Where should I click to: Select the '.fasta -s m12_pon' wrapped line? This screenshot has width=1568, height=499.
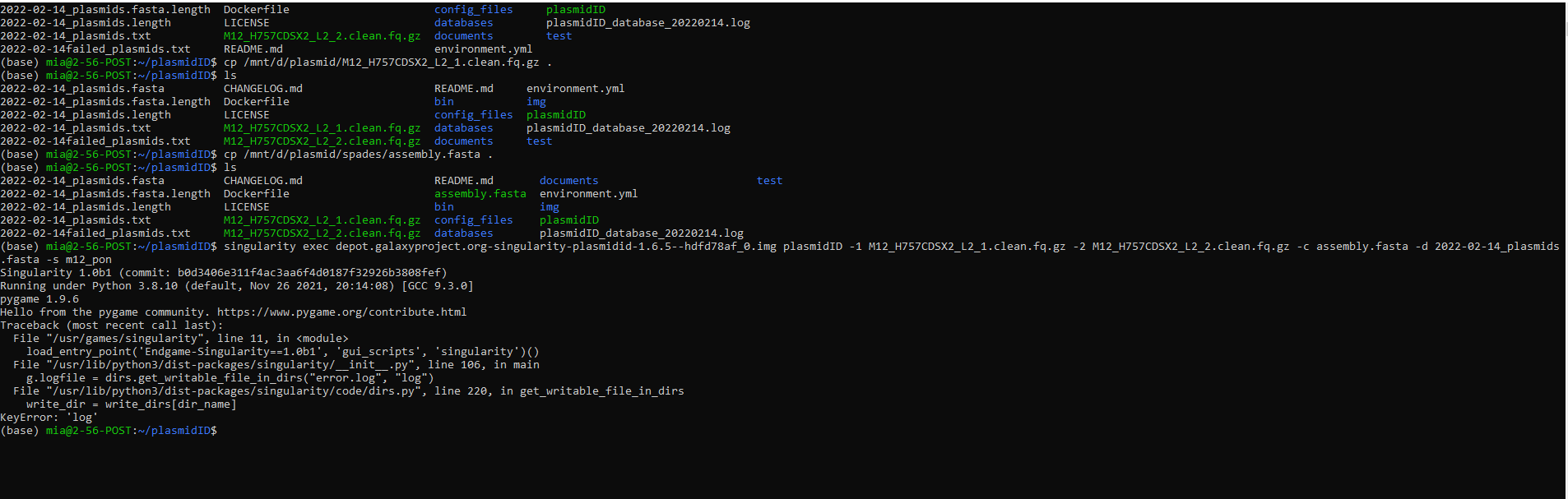(x=56, y=260)
